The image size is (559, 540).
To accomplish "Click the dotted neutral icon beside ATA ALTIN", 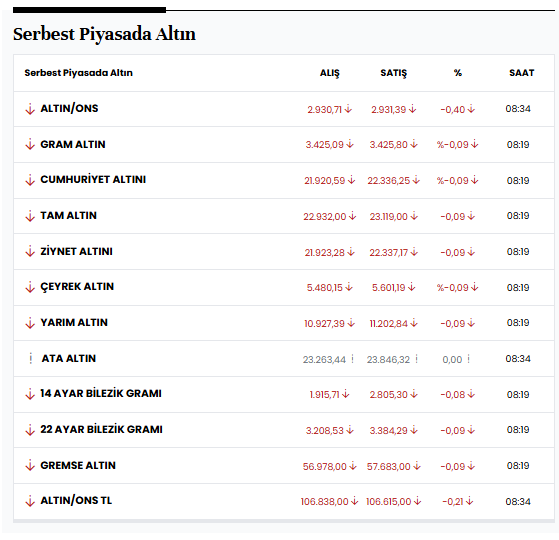I will point(31,358).
